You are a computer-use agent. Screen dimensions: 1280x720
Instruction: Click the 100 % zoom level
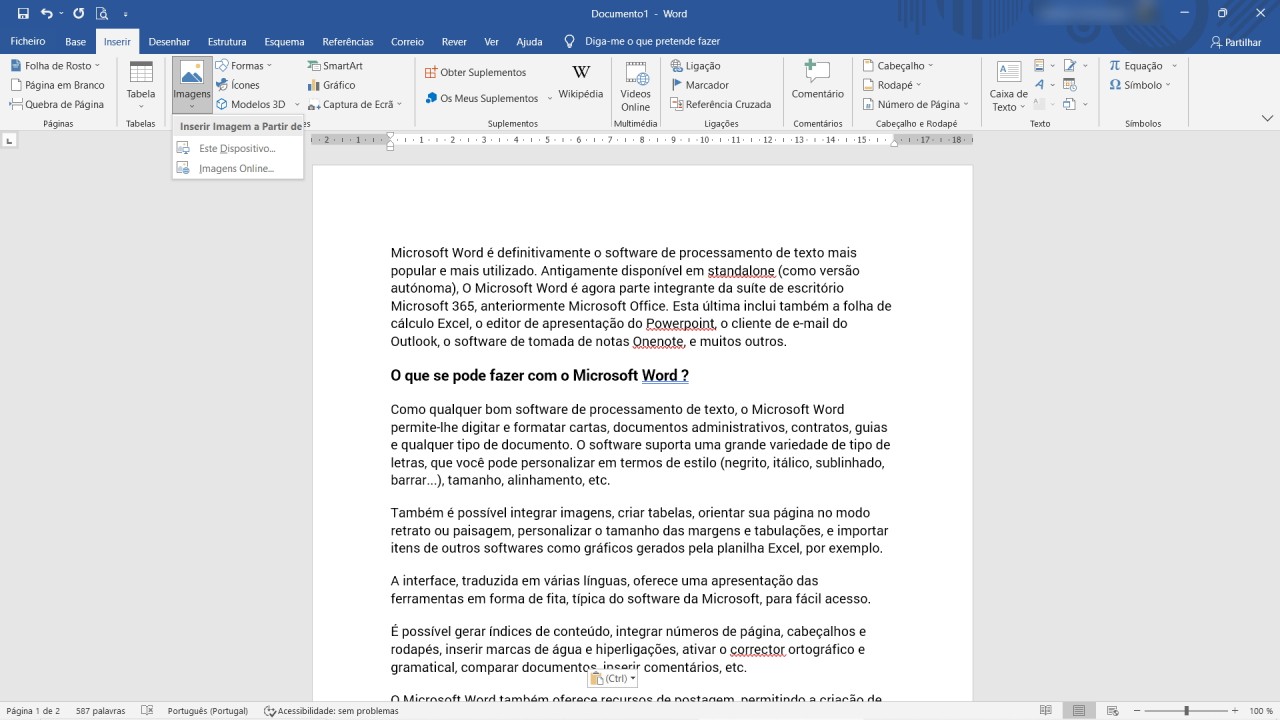click(x=1261, y=711)
